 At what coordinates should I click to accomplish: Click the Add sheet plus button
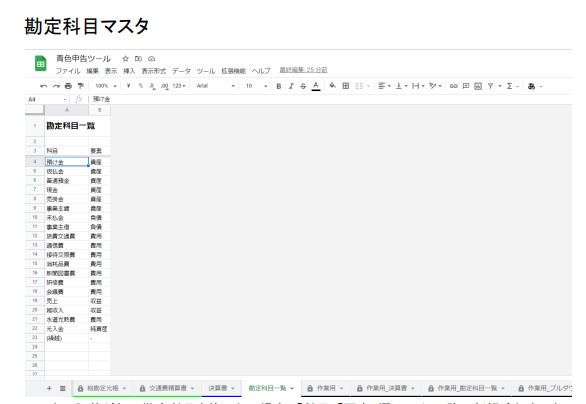click(x=49, y=388)
